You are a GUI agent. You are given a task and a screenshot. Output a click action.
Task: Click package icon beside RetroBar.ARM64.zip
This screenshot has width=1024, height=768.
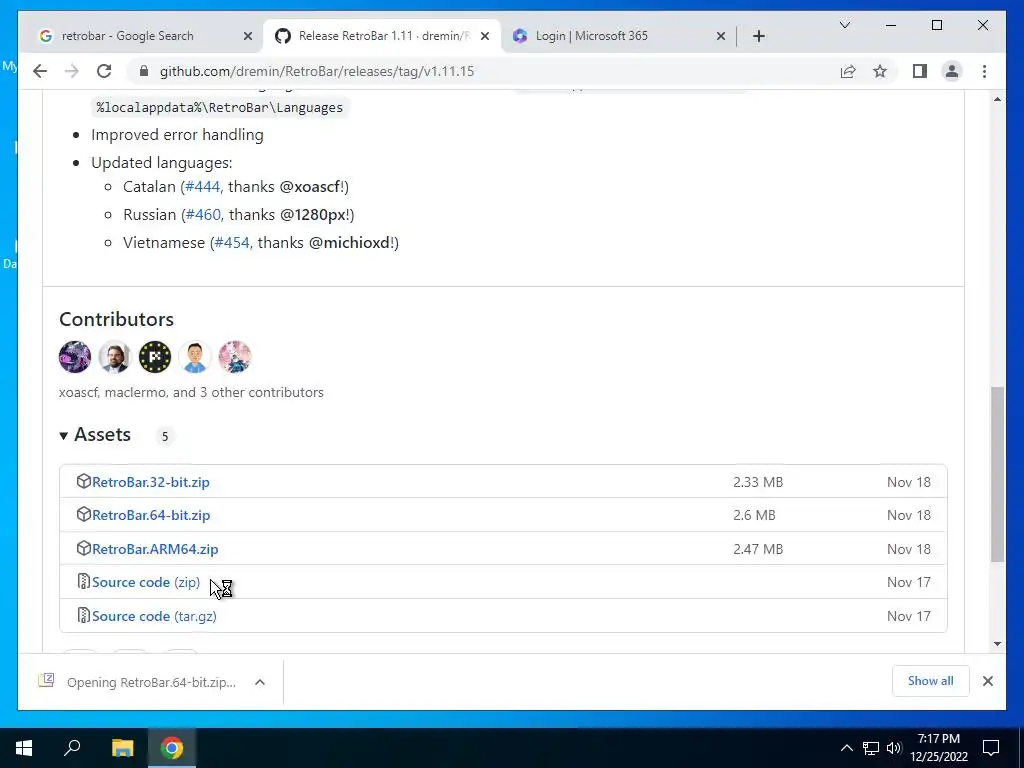tap(83, 549)
